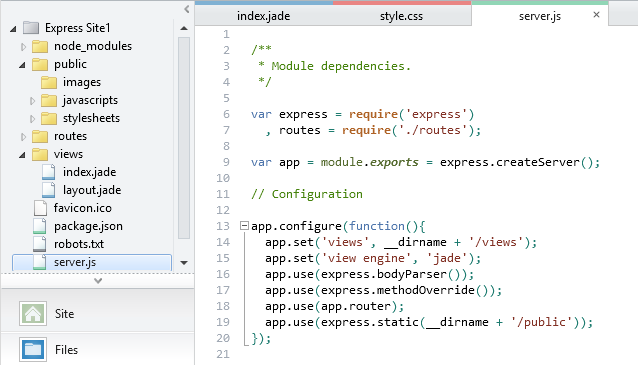Click the routes folder icon

[x=40, y=136]
